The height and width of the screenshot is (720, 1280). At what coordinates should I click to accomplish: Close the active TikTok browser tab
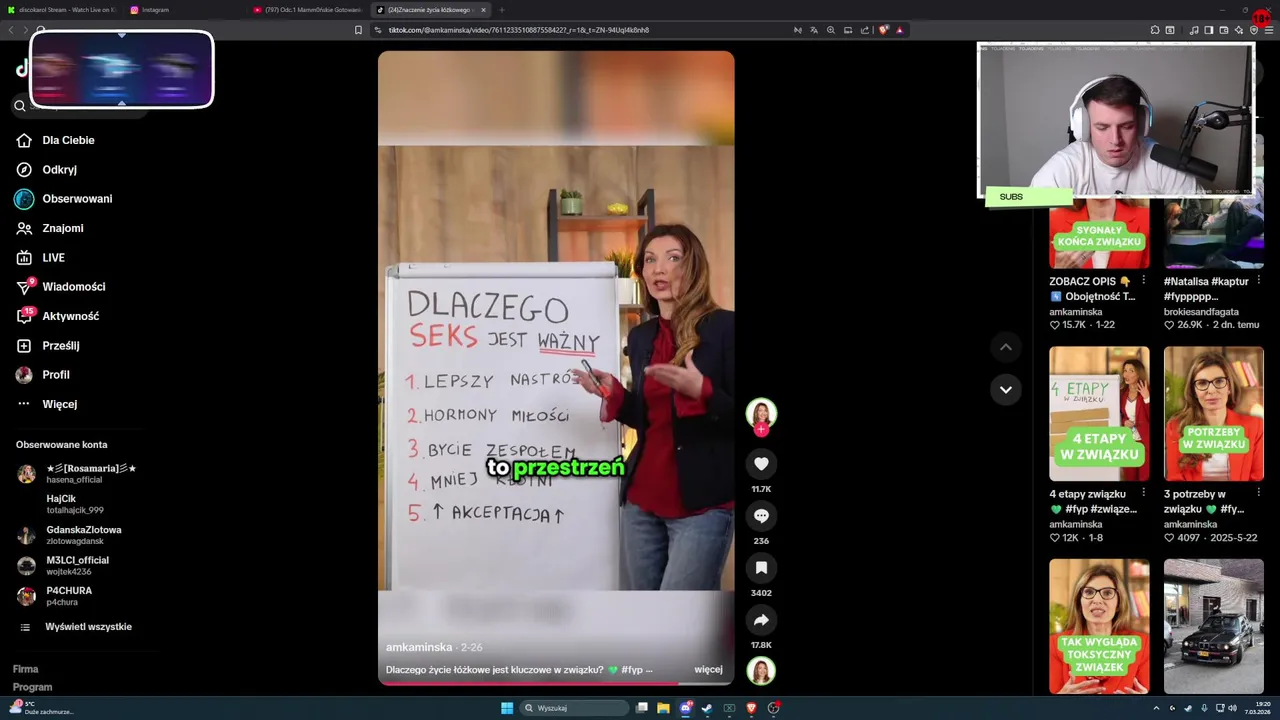[x=484, y=10]
